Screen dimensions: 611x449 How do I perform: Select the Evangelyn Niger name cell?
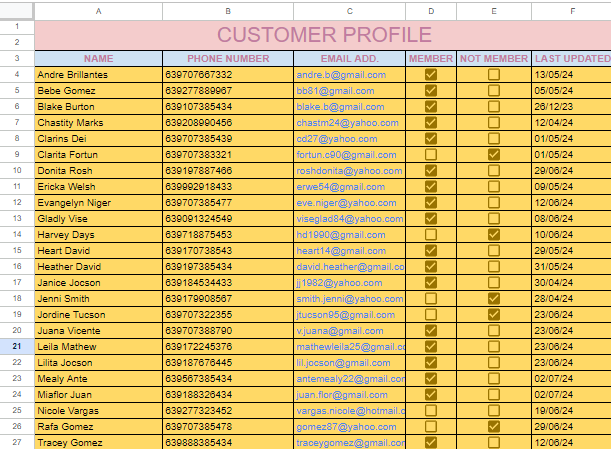(99, 202)
